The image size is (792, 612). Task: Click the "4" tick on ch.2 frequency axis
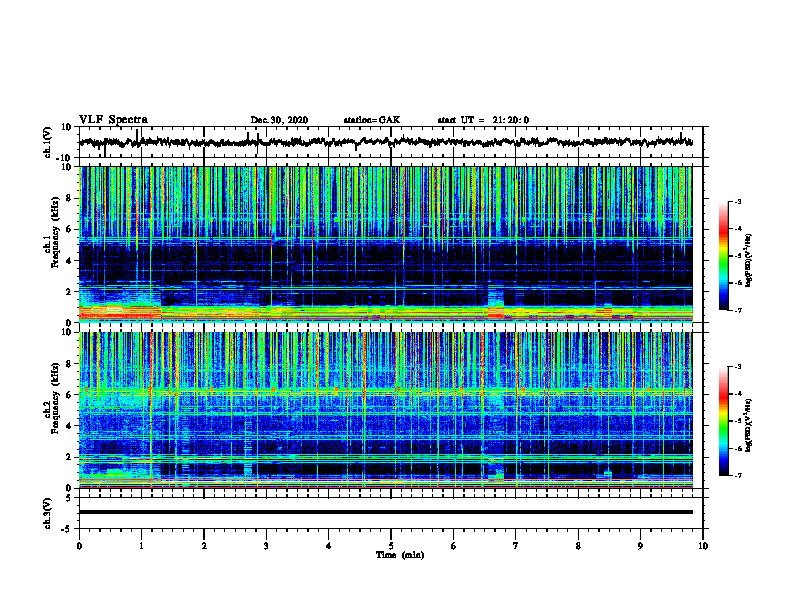click(69, 426)
